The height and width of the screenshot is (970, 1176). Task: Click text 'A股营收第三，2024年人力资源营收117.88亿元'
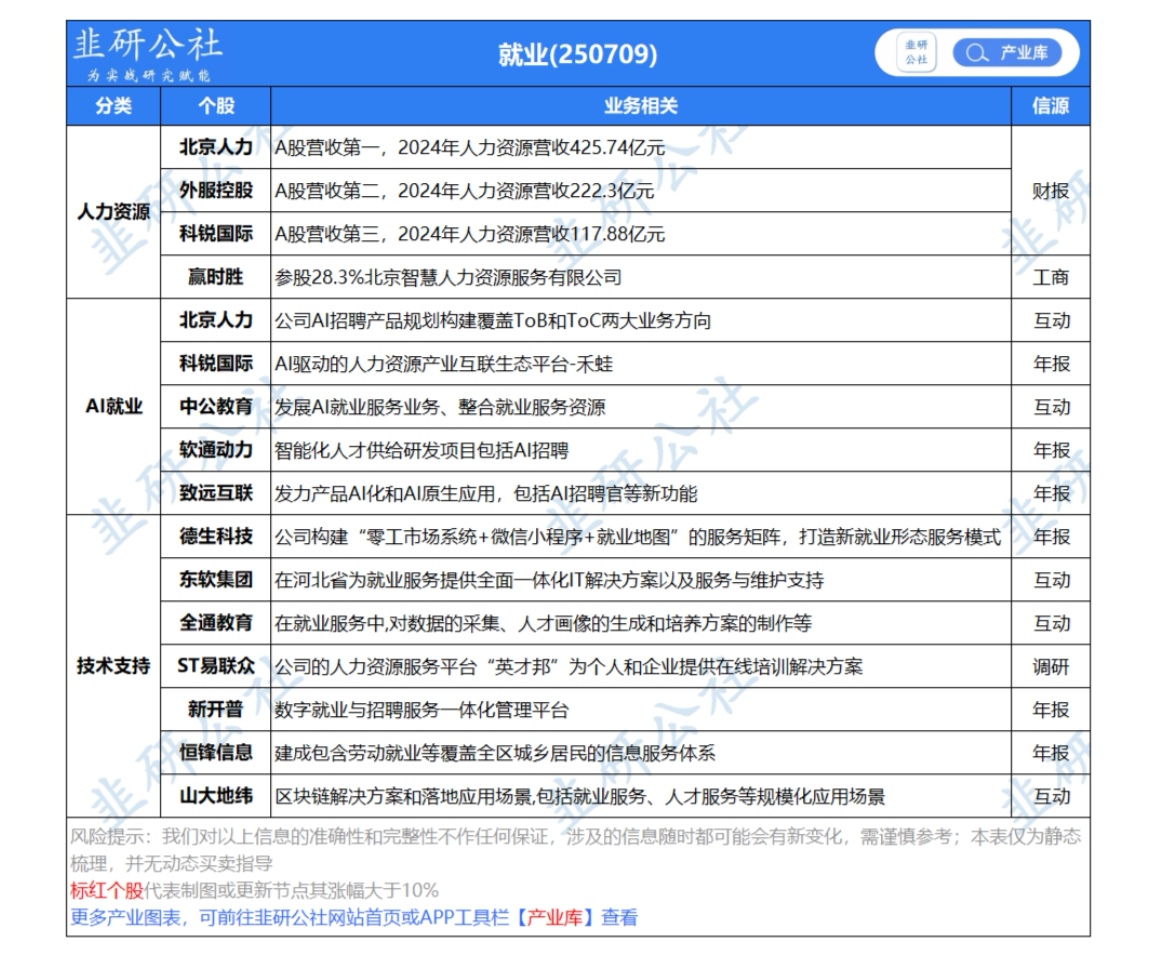pyautogui.click(x=470, y=235)
